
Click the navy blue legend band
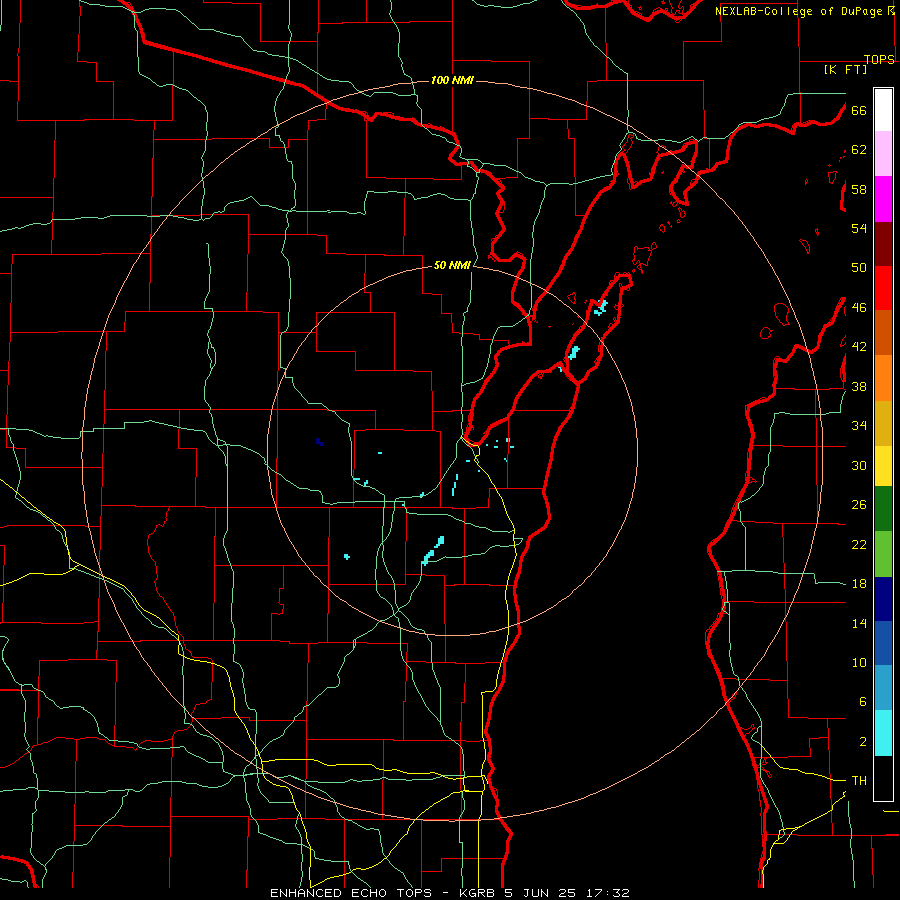(883, 599)
